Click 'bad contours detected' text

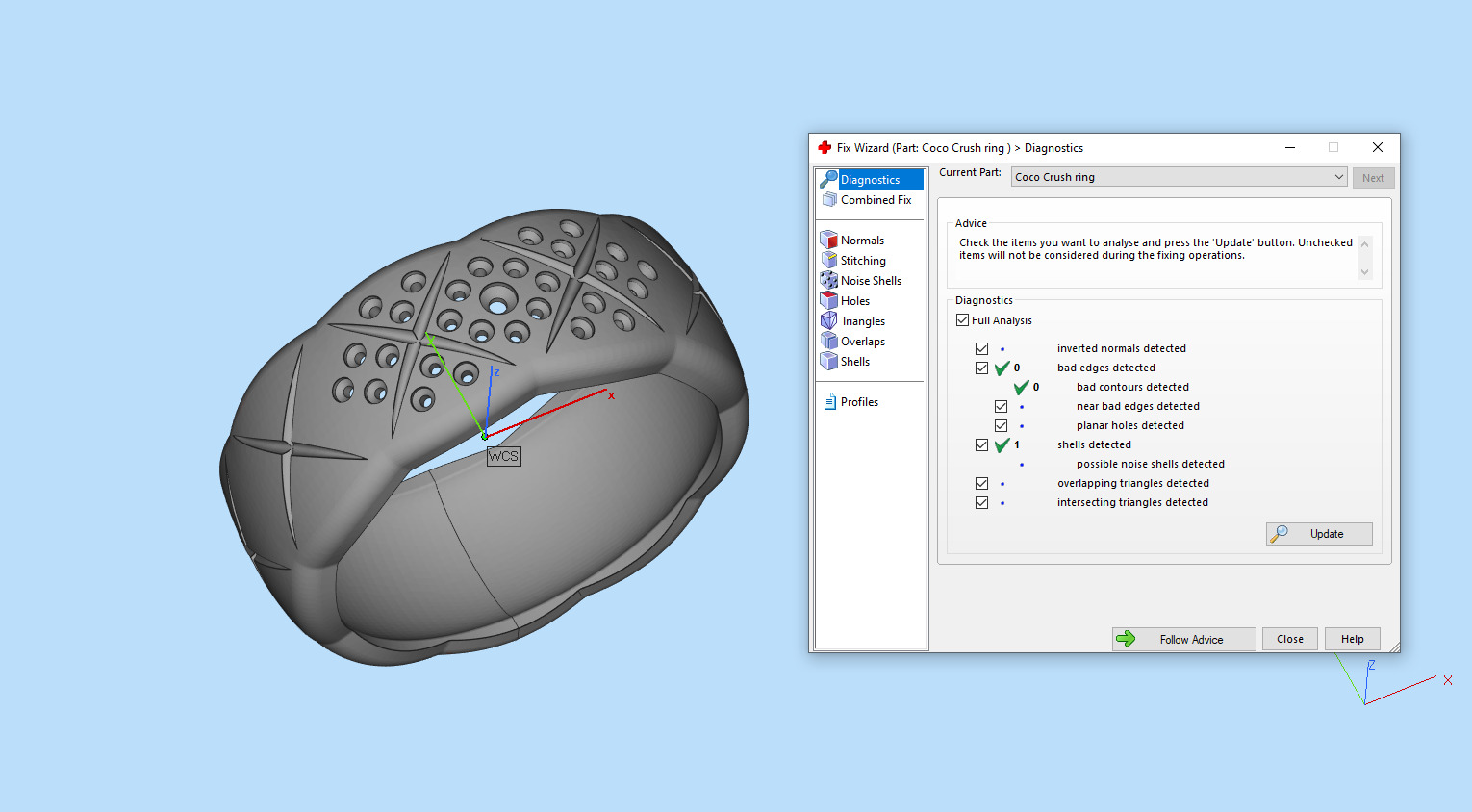click(1132, 387)
